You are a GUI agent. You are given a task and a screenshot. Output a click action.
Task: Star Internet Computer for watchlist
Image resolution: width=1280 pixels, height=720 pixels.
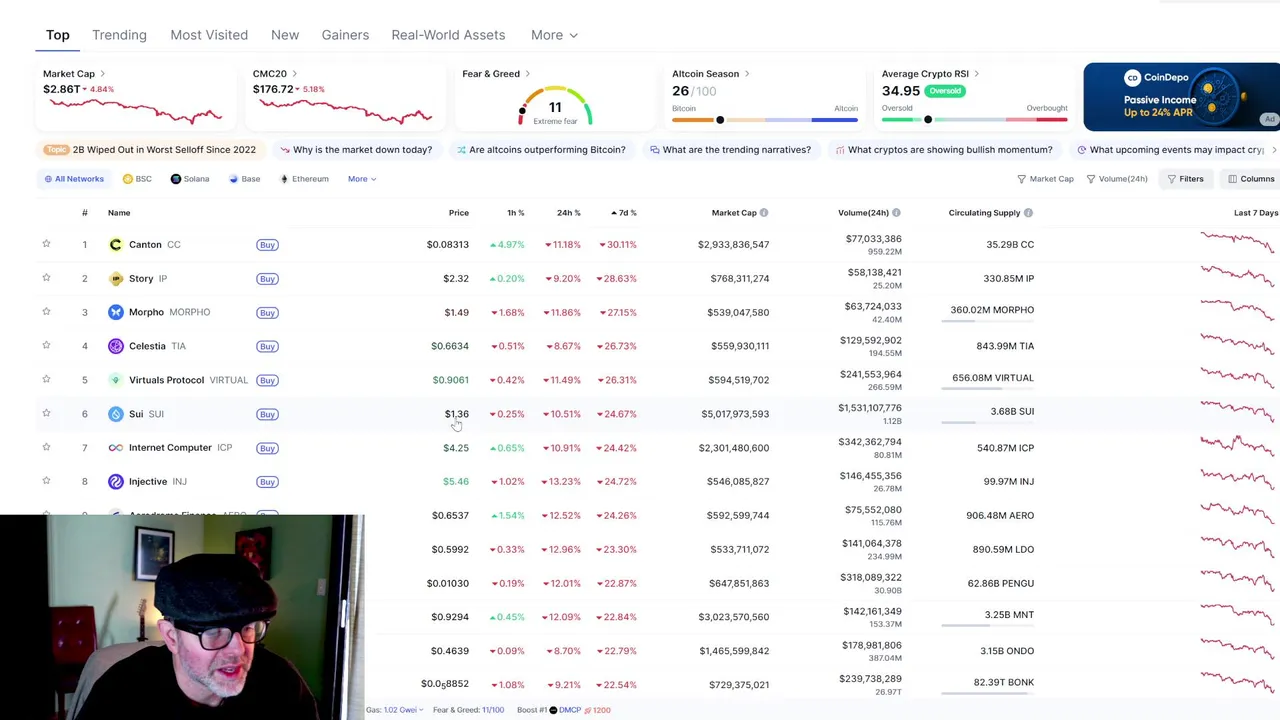(x=46, y=447)
